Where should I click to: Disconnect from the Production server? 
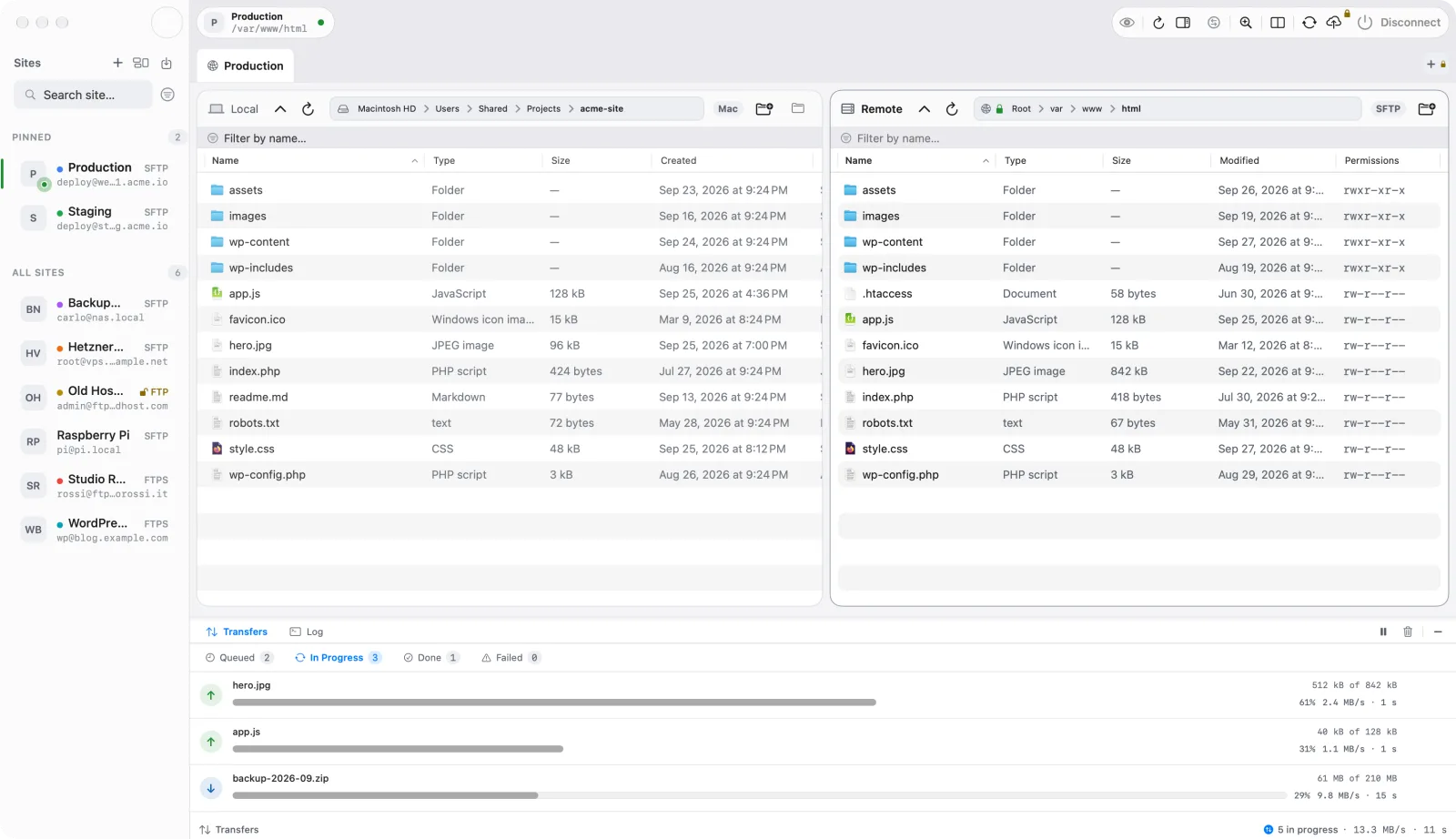point(1399,23)
